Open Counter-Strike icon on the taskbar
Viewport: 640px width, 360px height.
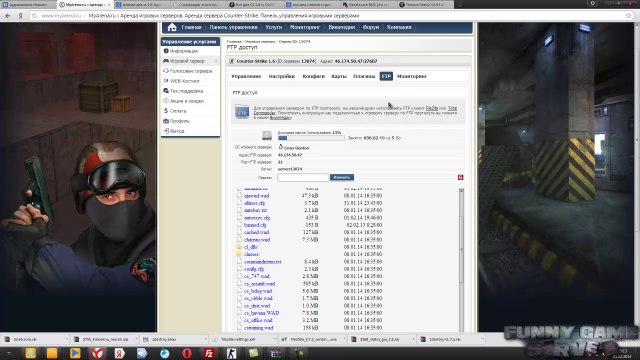point(231,353)
